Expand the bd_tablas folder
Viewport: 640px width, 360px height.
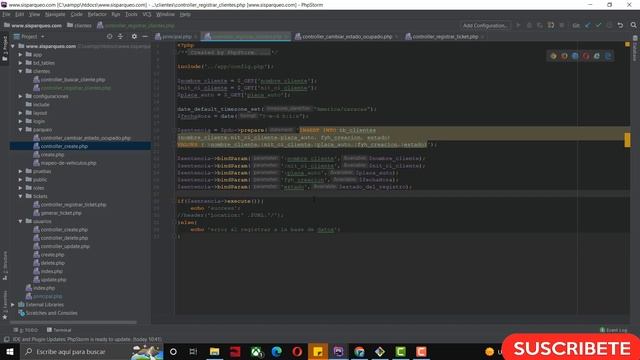point(20,63)
